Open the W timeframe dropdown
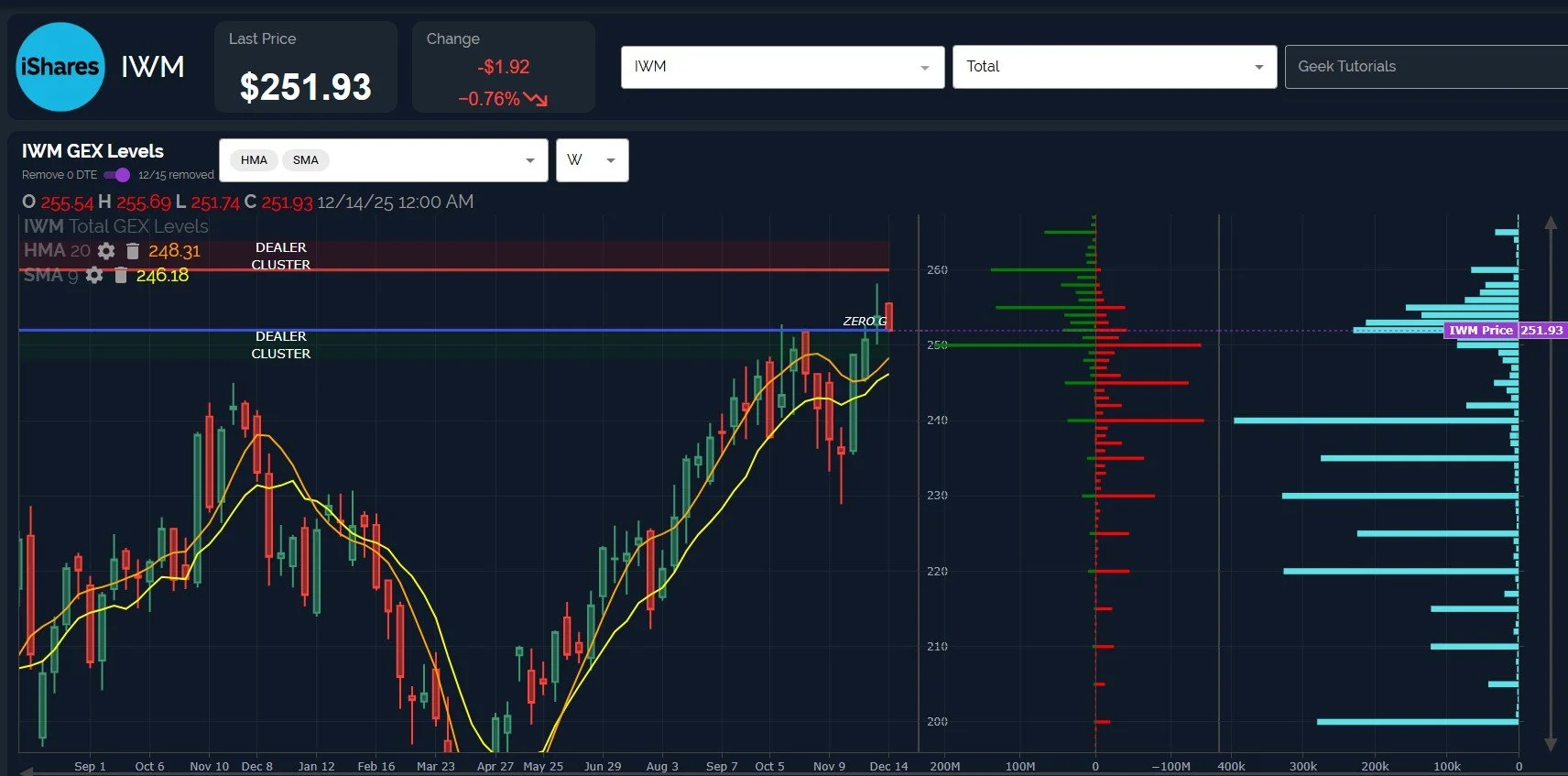The image size is (1568, 776). (592, 160)
